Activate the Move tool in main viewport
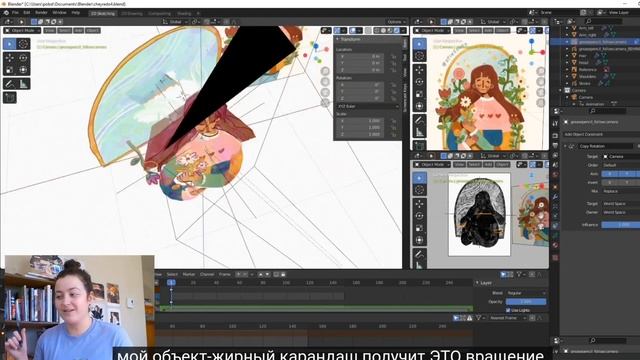The image size is (640, 360). pyautogui.click(x=10, y=58)
